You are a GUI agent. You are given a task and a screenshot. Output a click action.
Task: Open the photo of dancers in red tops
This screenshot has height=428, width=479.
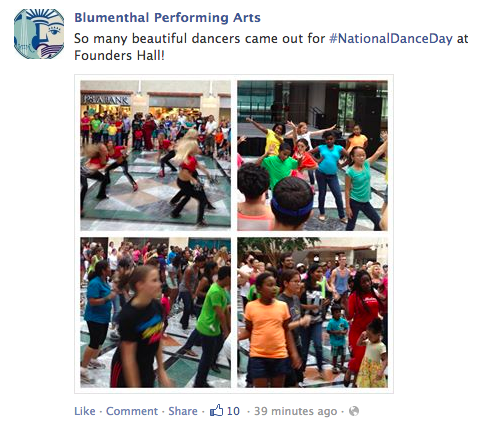tap(155, 155)
